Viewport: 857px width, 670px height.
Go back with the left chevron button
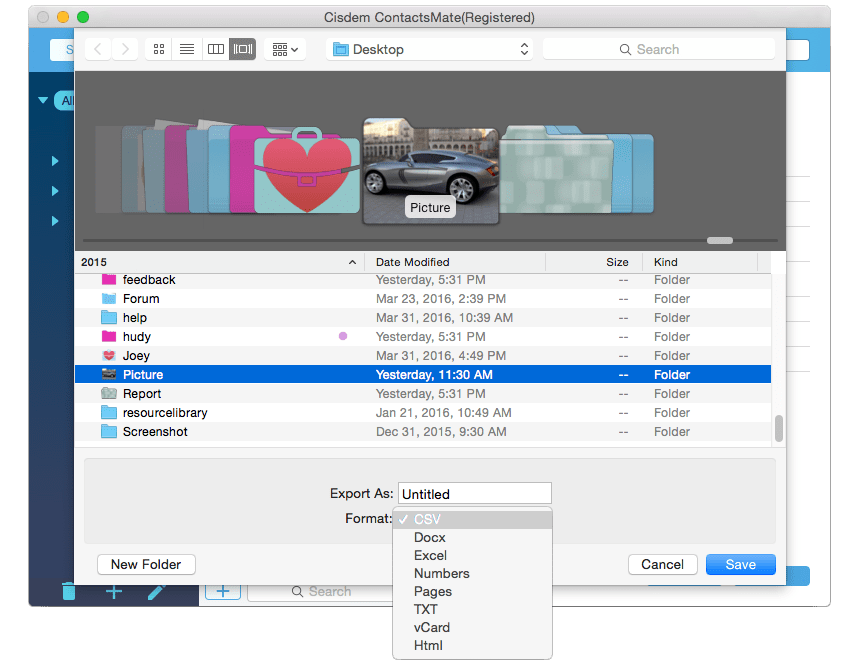[x=98, y=49]
